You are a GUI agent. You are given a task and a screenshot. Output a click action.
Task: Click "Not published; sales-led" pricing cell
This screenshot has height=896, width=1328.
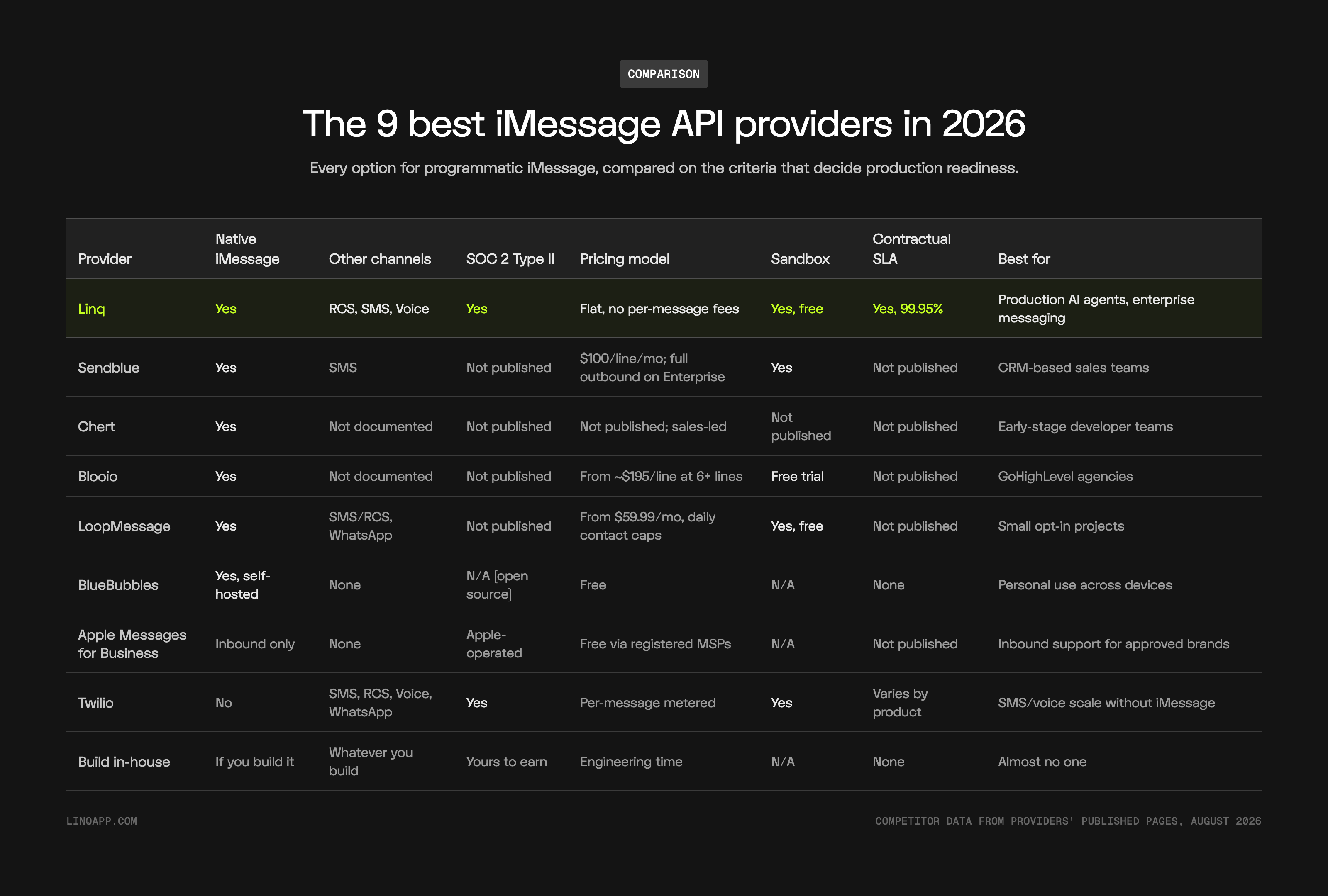click(653, 426)
